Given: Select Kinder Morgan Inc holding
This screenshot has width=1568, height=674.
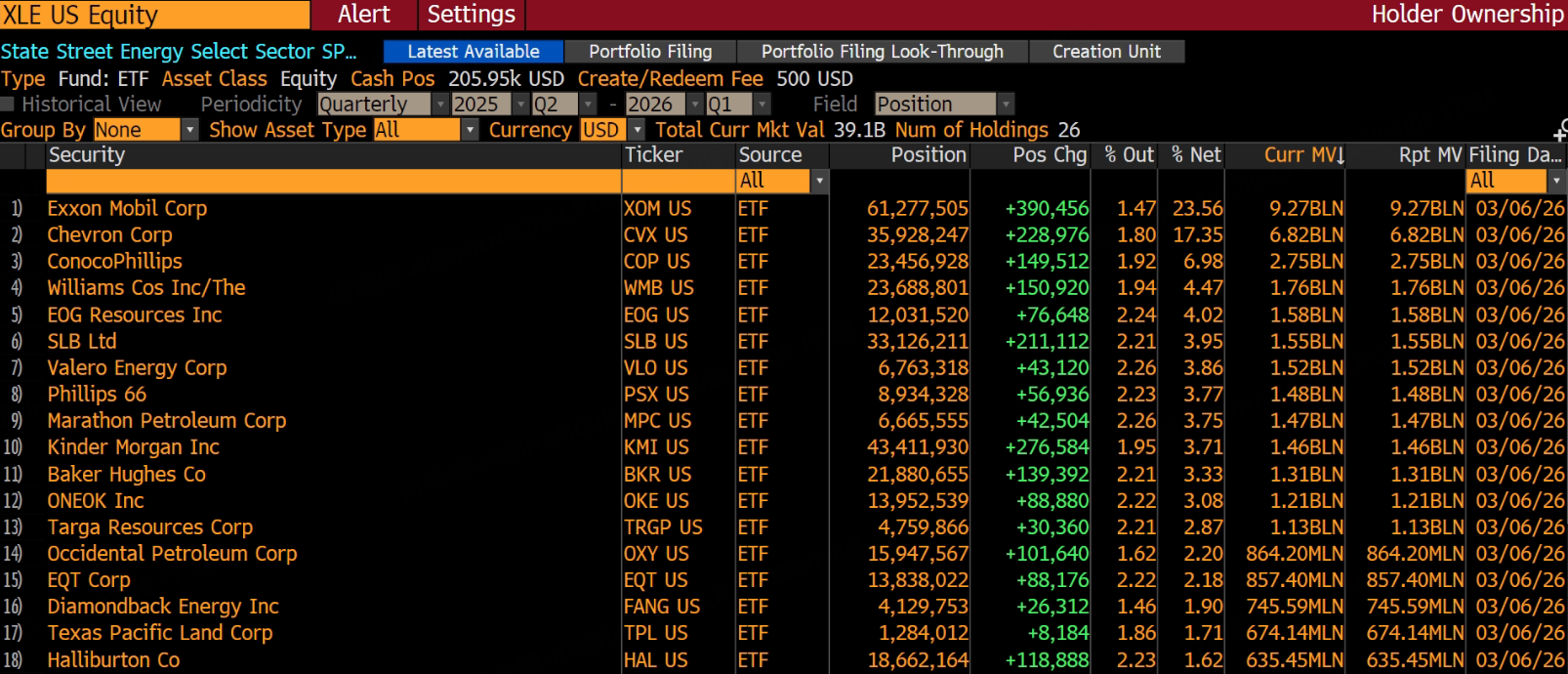Looking at the screenshot, I should coord(133,447).
